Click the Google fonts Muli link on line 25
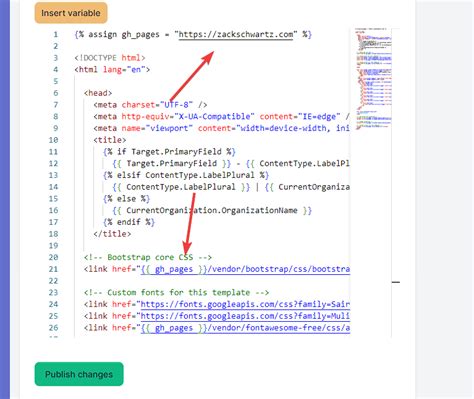The image size is (474, 399). [x=245, y=316]
